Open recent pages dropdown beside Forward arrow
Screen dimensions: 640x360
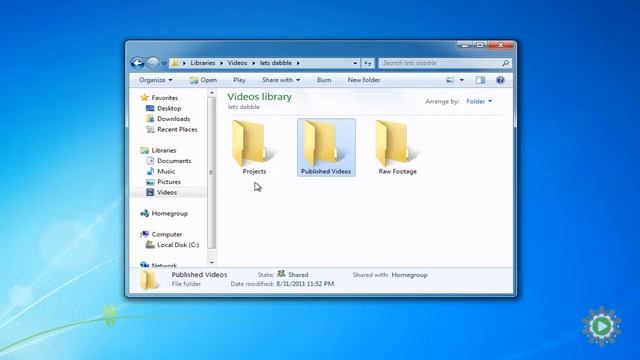click(164, 63)
